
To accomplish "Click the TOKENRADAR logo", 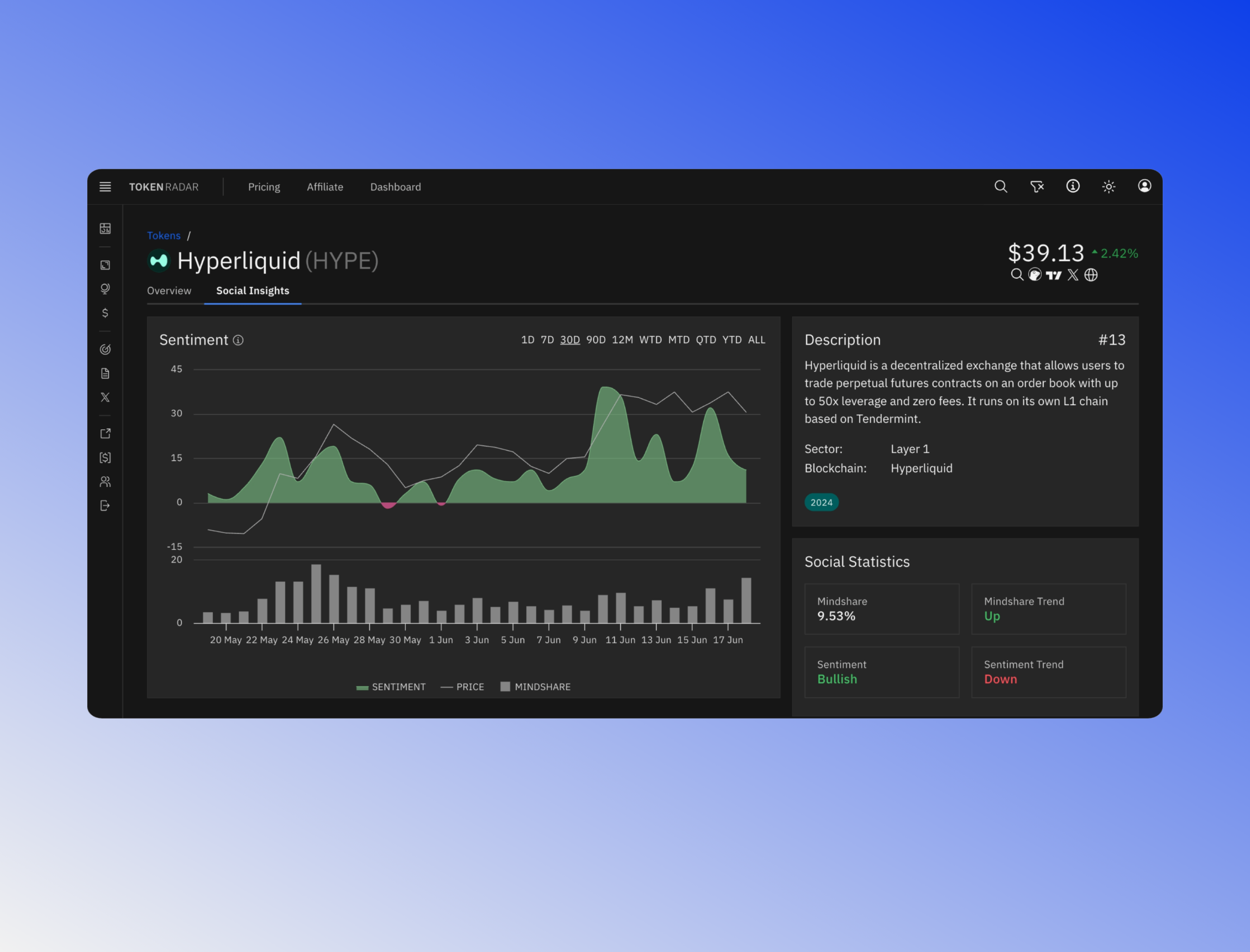I will point(164,187).
